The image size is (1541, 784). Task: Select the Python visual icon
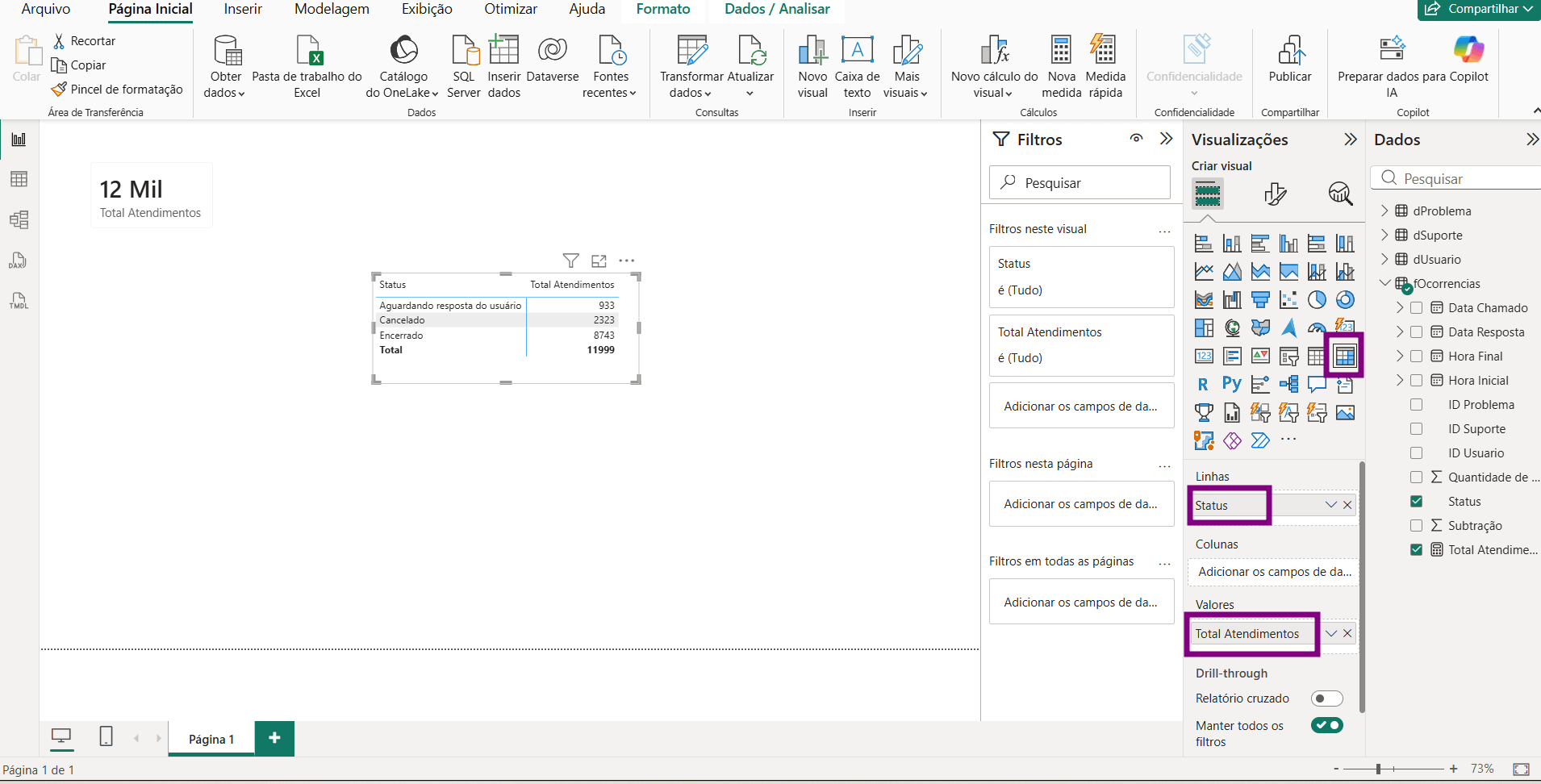tap(1232, 385)
